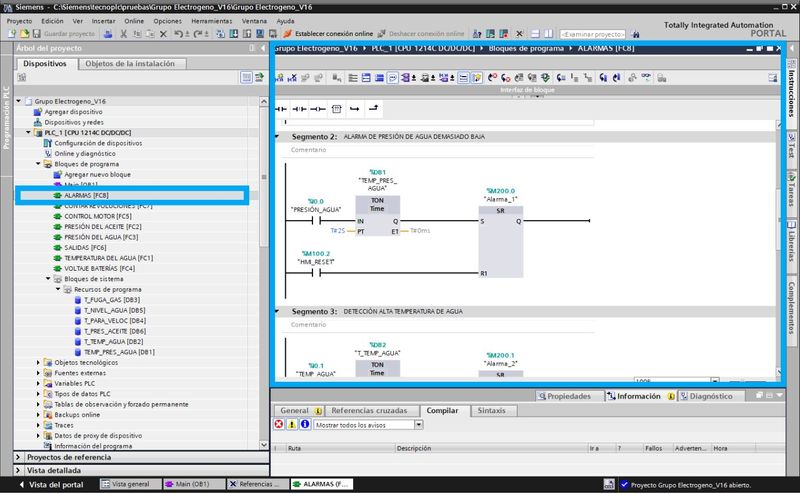Click the open project icon
The height and width of the screenshot is (494, 800).
[x=24, y=34]
